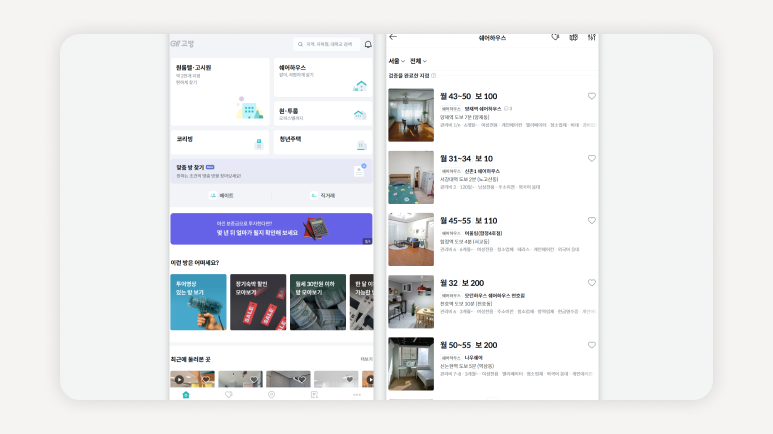The height and width of the screenshot is (434, 773).
Task: Click the price text 월 32 보 200
Action: [x=462, y=283]
